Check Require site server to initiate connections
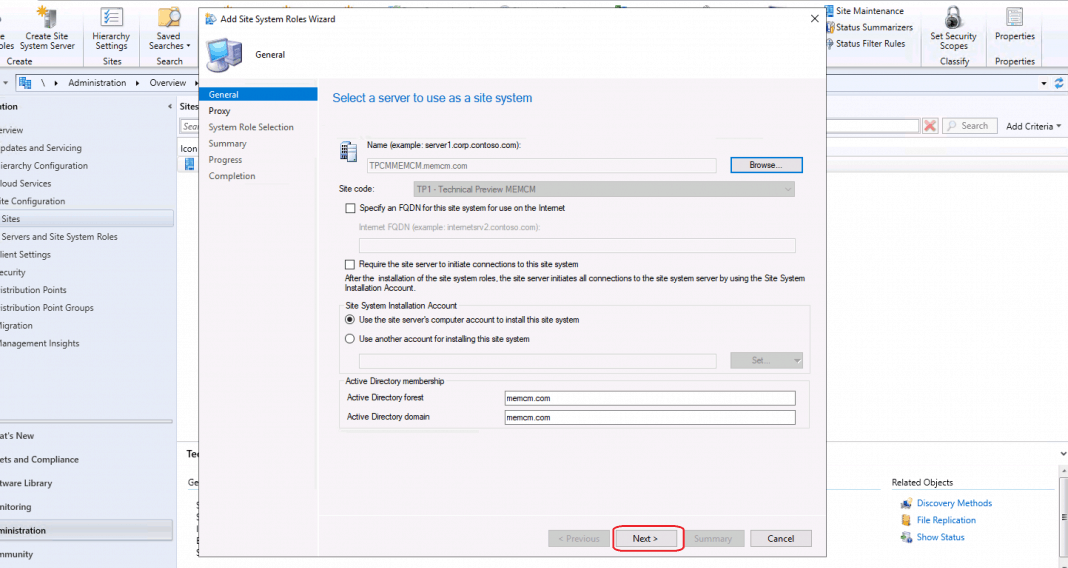1068x568 pixels. point(350,264)
